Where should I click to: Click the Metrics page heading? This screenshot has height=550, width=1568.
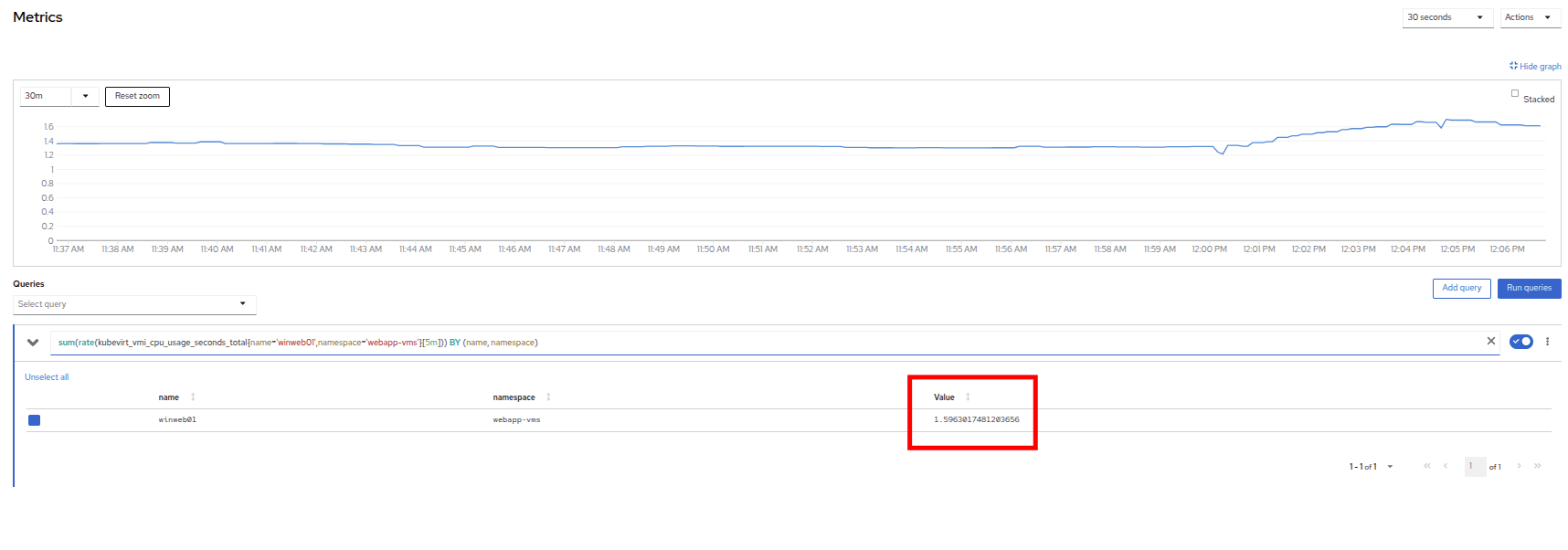tap(37, 17)
